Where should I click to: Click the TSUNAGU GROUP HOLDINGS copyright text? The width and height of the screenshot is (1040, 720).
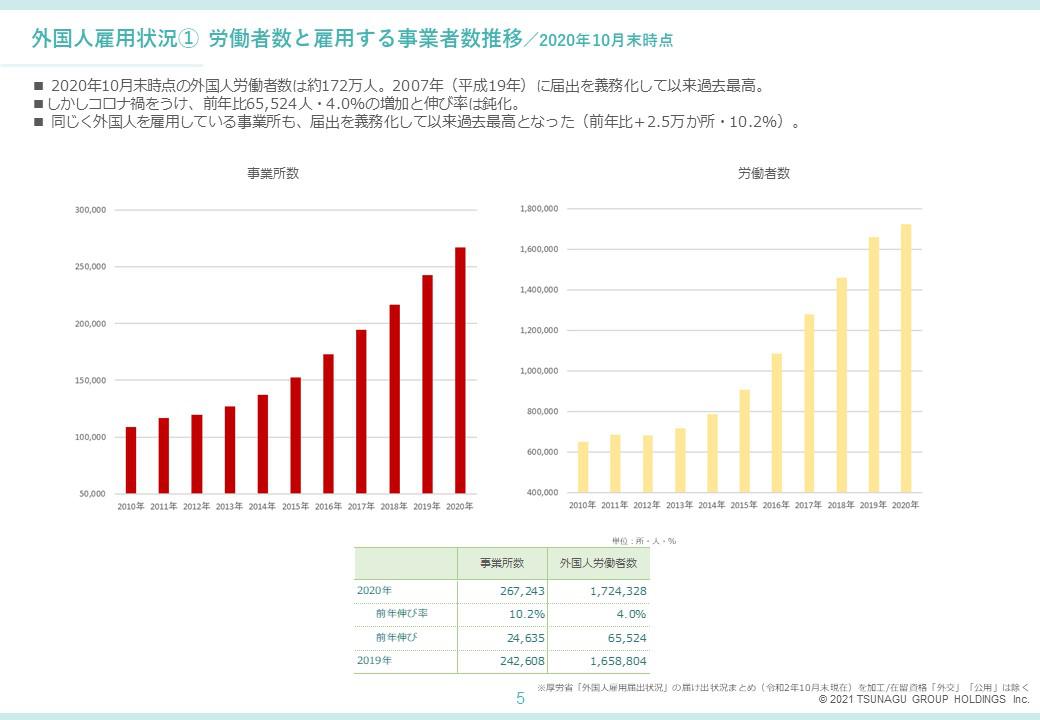point(923,700)
